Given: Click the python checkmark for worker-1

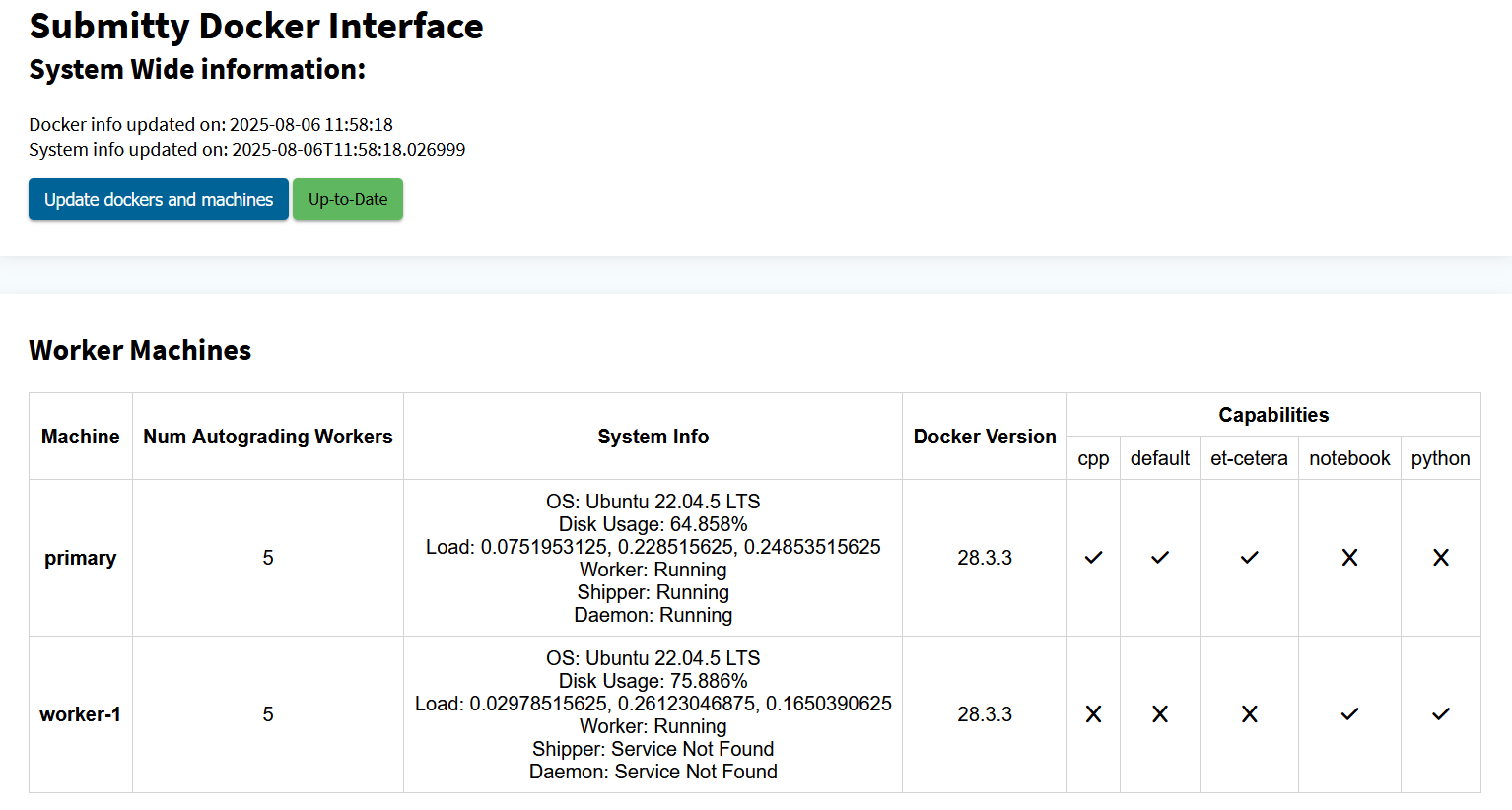Looking at the screenshot, I should pos(1440,714).
